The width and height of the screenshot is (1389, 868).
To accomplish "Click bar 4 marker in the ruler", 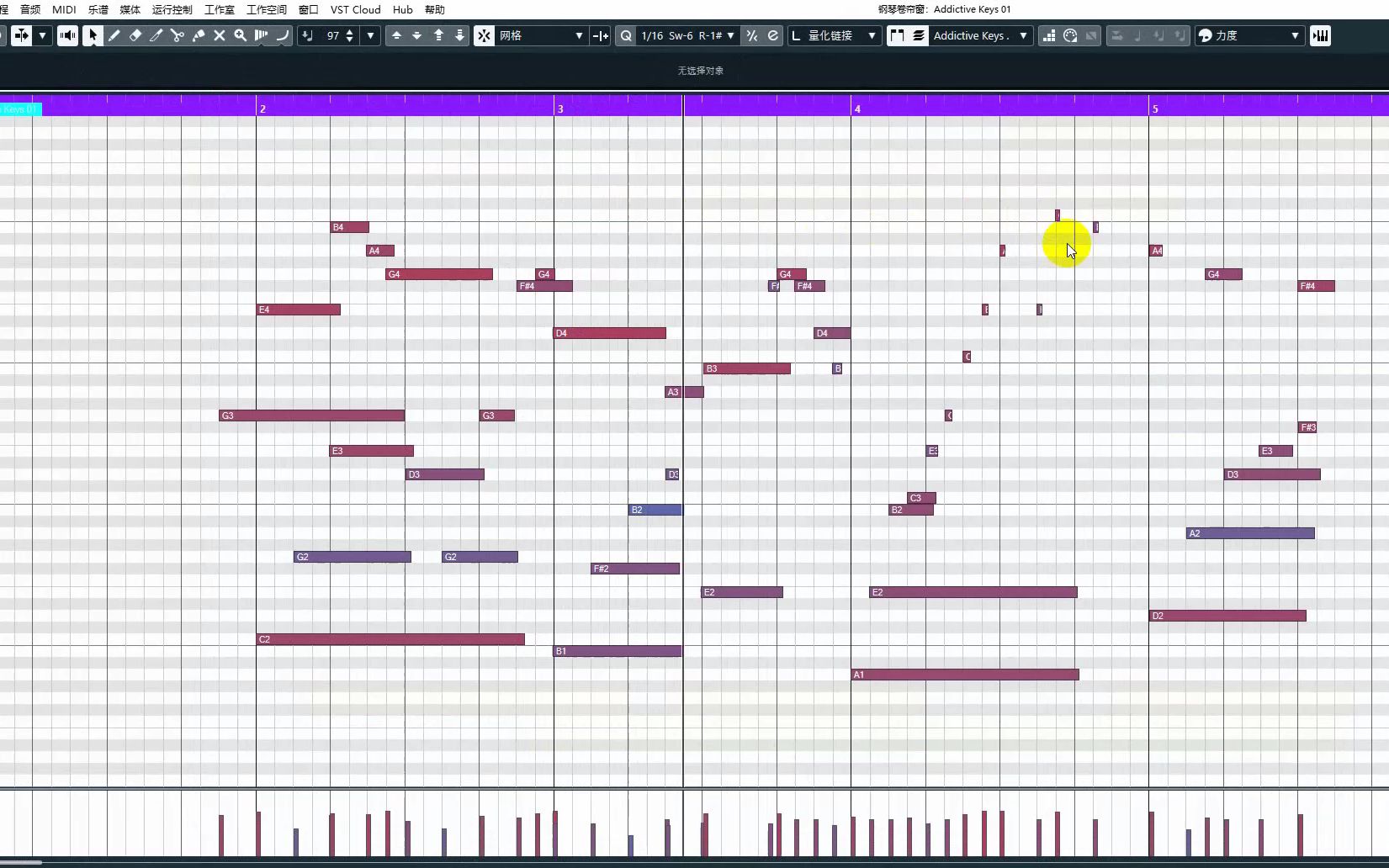I will [x=857, y=108].
